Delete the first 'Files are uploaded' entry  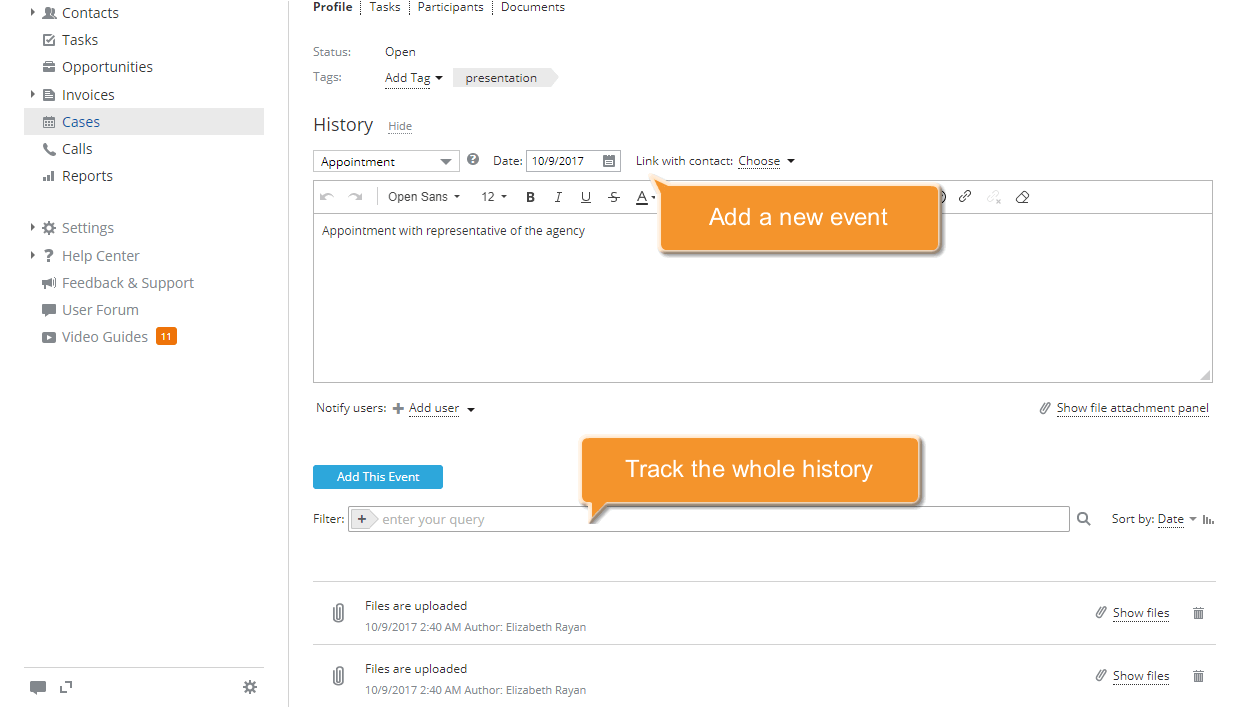coord(1198,613)
